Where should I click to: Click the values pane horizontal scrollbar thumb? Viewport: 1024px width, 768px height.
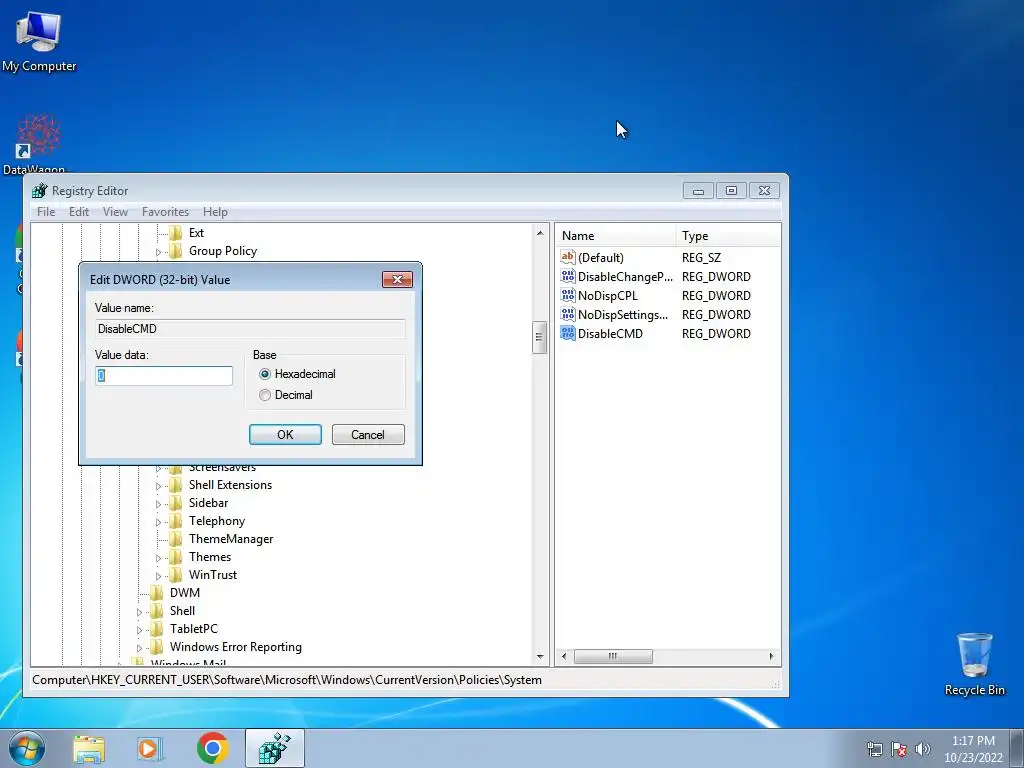(x=613, y=656)
